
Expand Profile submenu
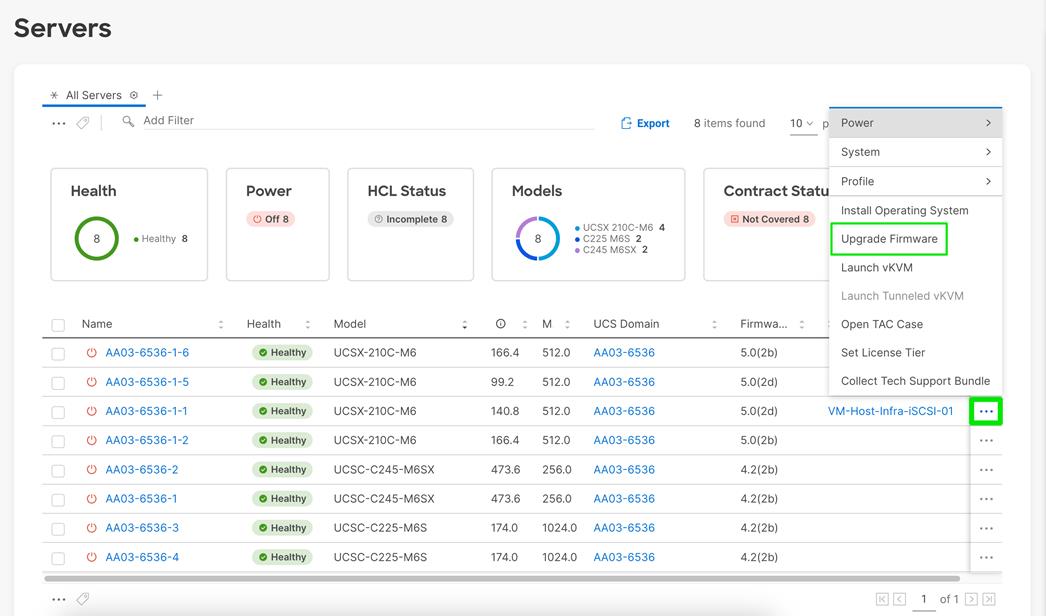(x=915, y=182)
